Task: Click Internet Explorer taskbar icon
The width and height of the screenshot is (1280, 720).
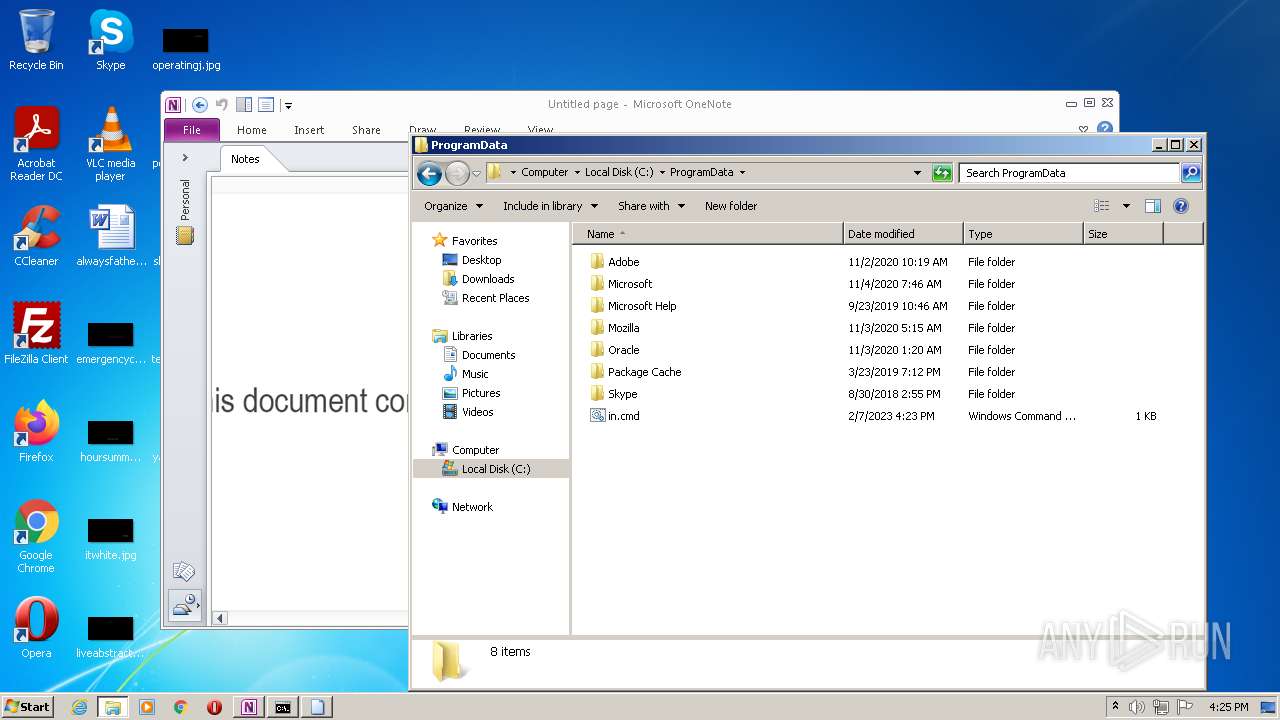Action: click(79, 707)
